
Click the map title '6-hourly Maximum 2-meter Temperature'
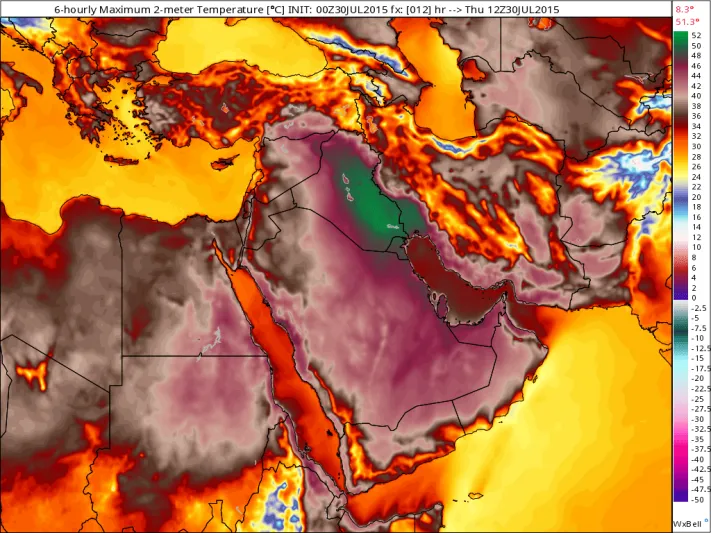tap(142, 8)
